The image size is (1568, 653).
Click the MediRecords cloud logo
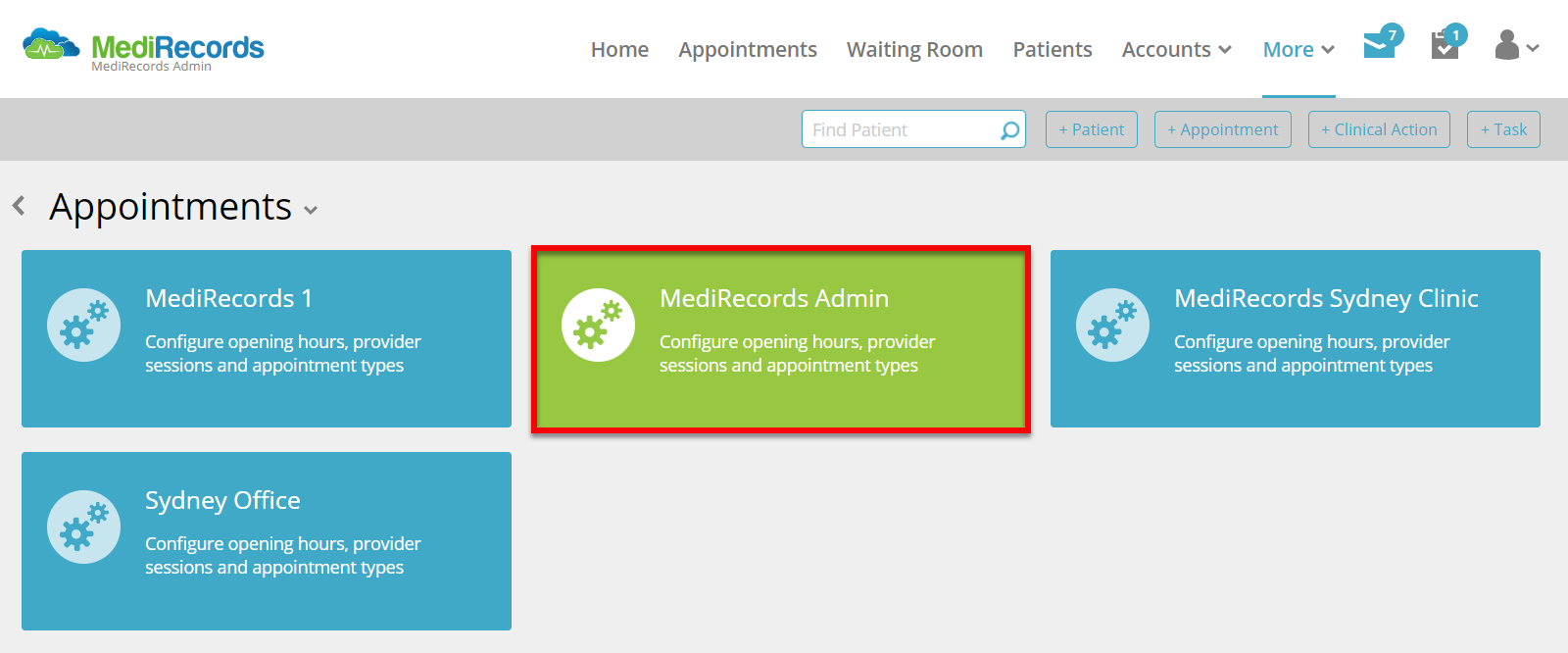51,45
